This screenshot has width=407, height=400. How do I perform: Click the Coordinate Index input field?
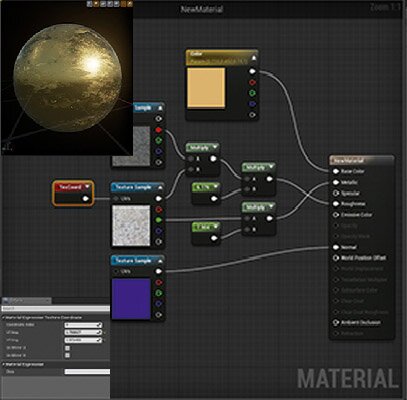83,325
